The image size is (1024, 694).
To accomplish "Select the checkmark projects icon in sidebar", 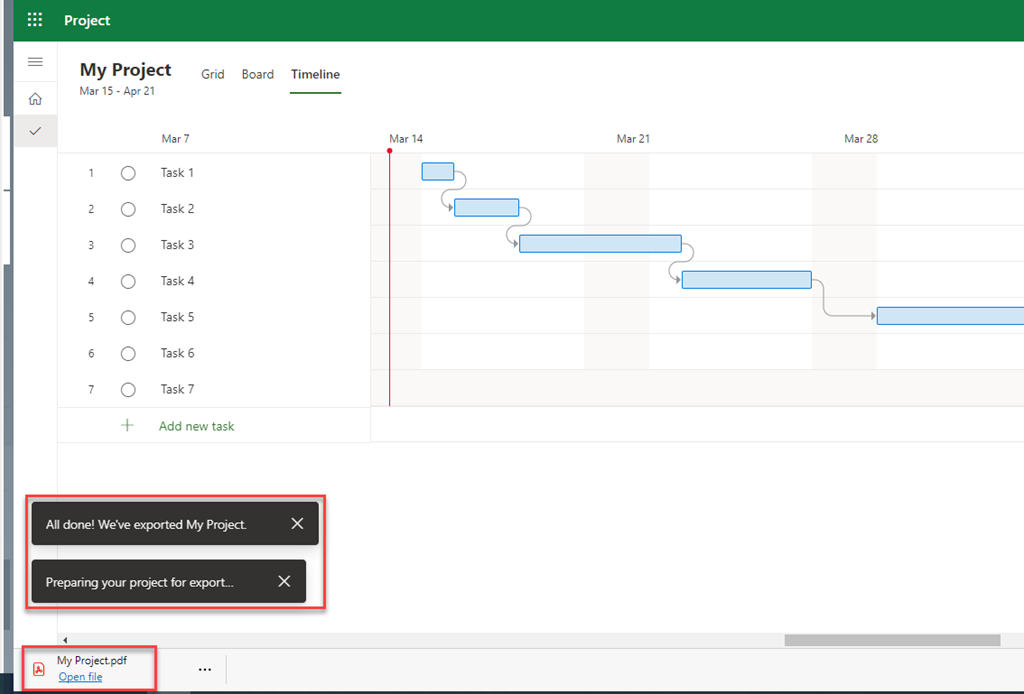I will tap(35, 131).
